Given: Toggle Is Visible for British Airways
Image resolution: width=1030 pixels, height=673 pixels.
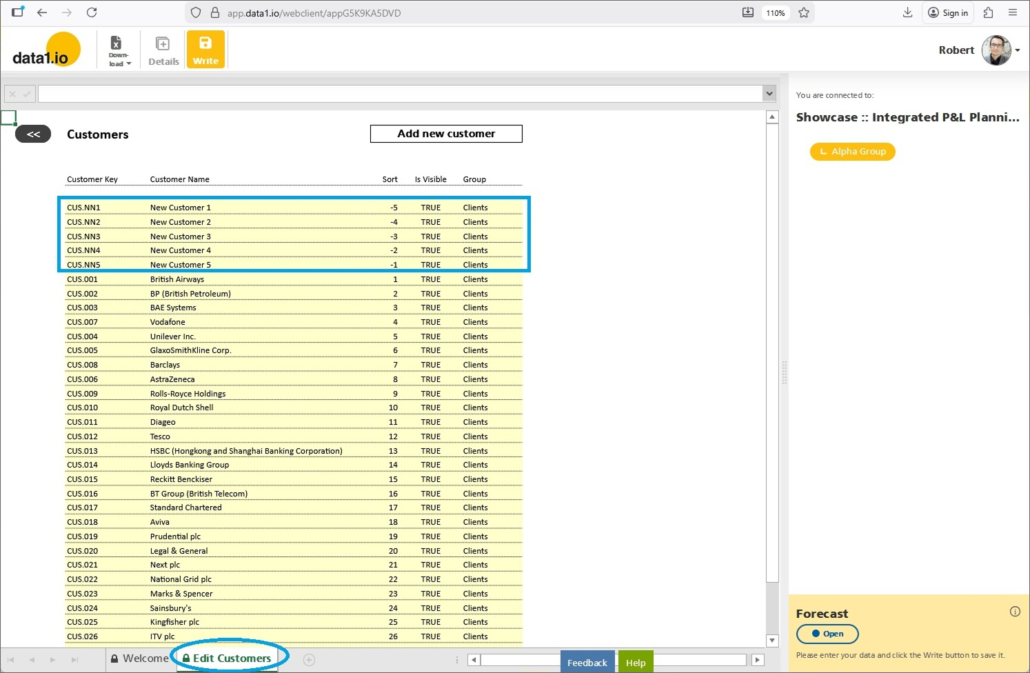Looking at the screenshot, I should (x=430, y=279).
